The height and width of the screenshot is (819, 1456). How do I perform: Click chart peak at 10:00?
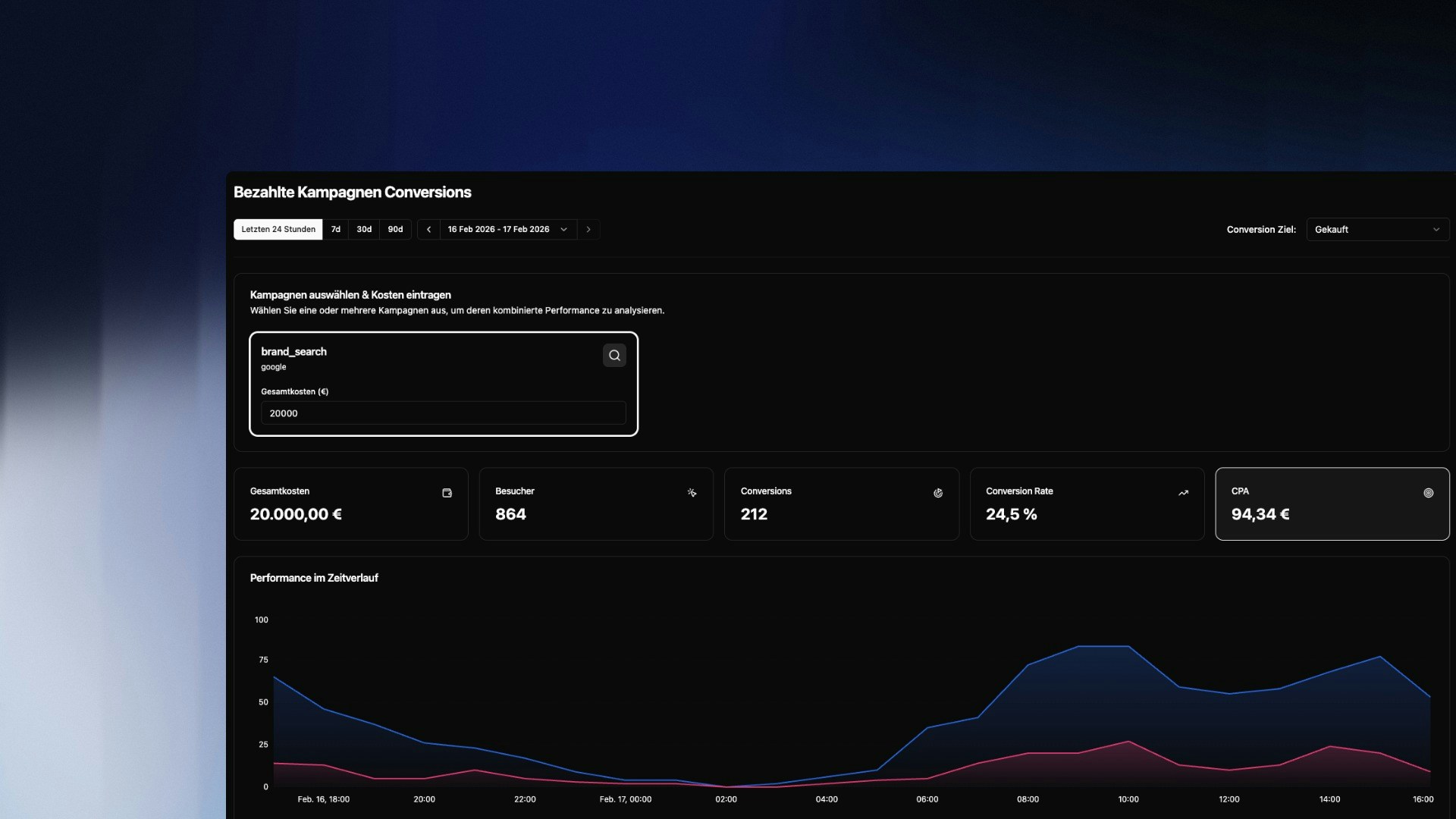point(1128,647)
